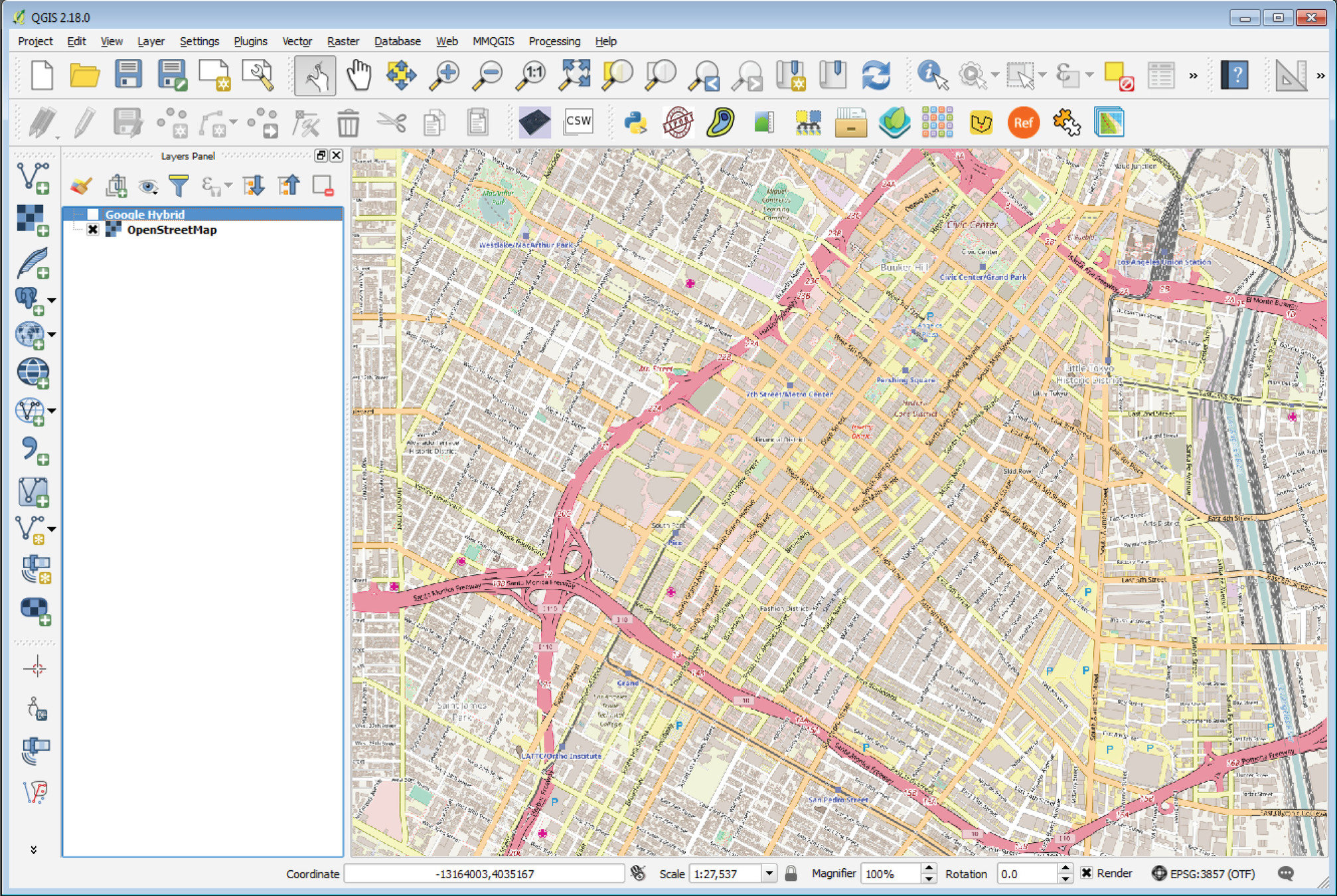The image size is (1337, 896).
Task: Select the Zoom Out magnifier tool
Action: (x=487, y=75)
